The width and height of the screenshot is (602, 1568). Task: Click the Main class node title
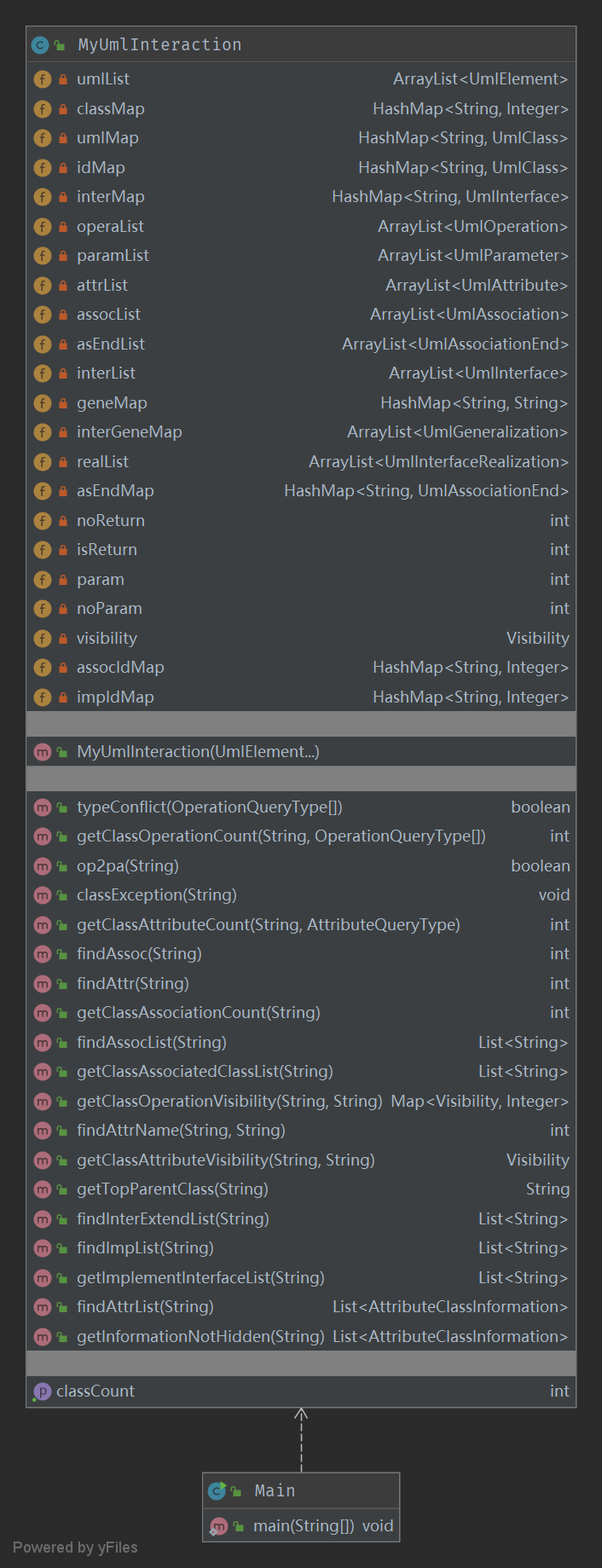(275, 1490)
